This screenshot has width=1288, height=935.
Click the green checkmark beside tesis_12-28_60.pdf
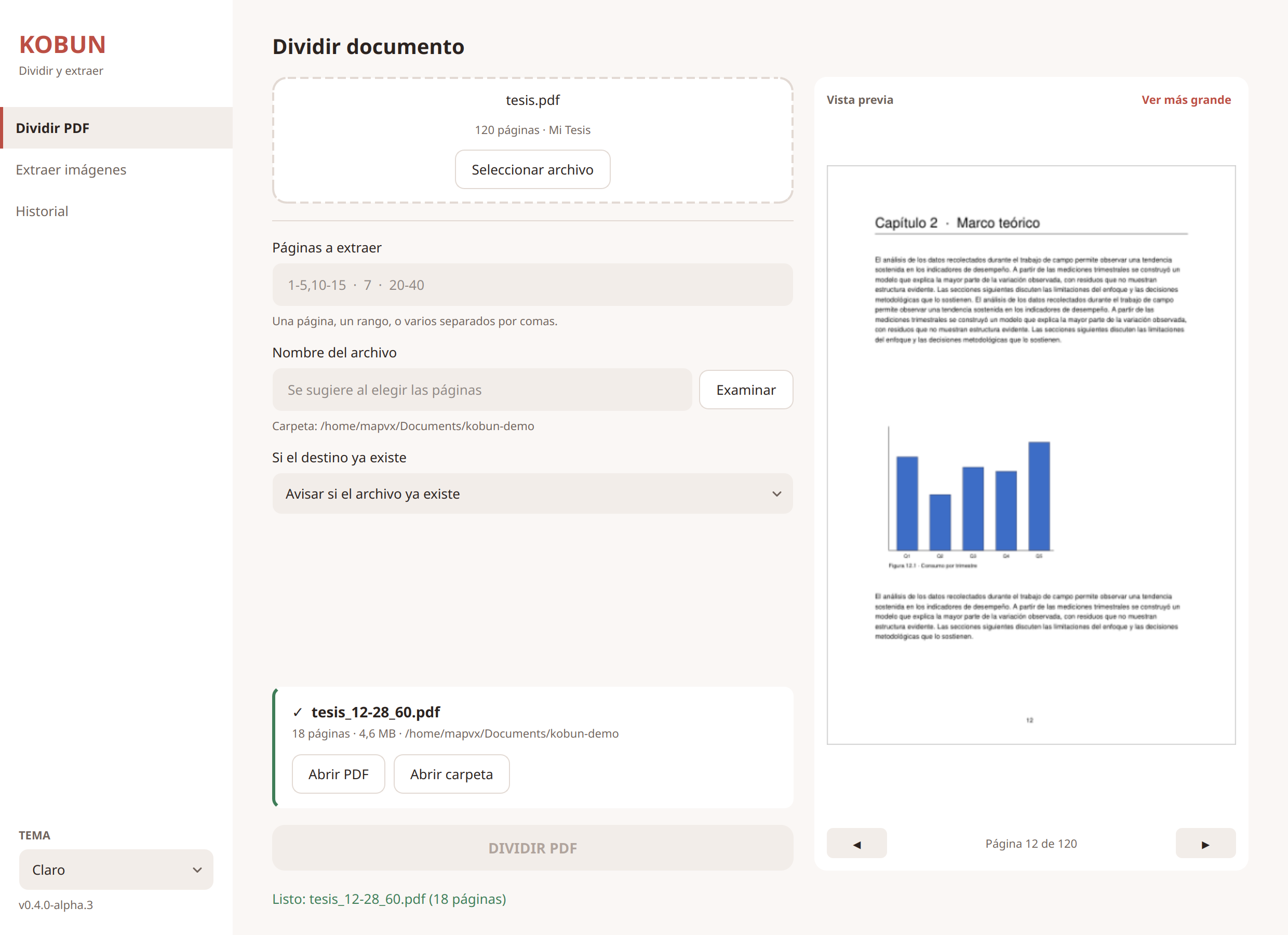298,712
